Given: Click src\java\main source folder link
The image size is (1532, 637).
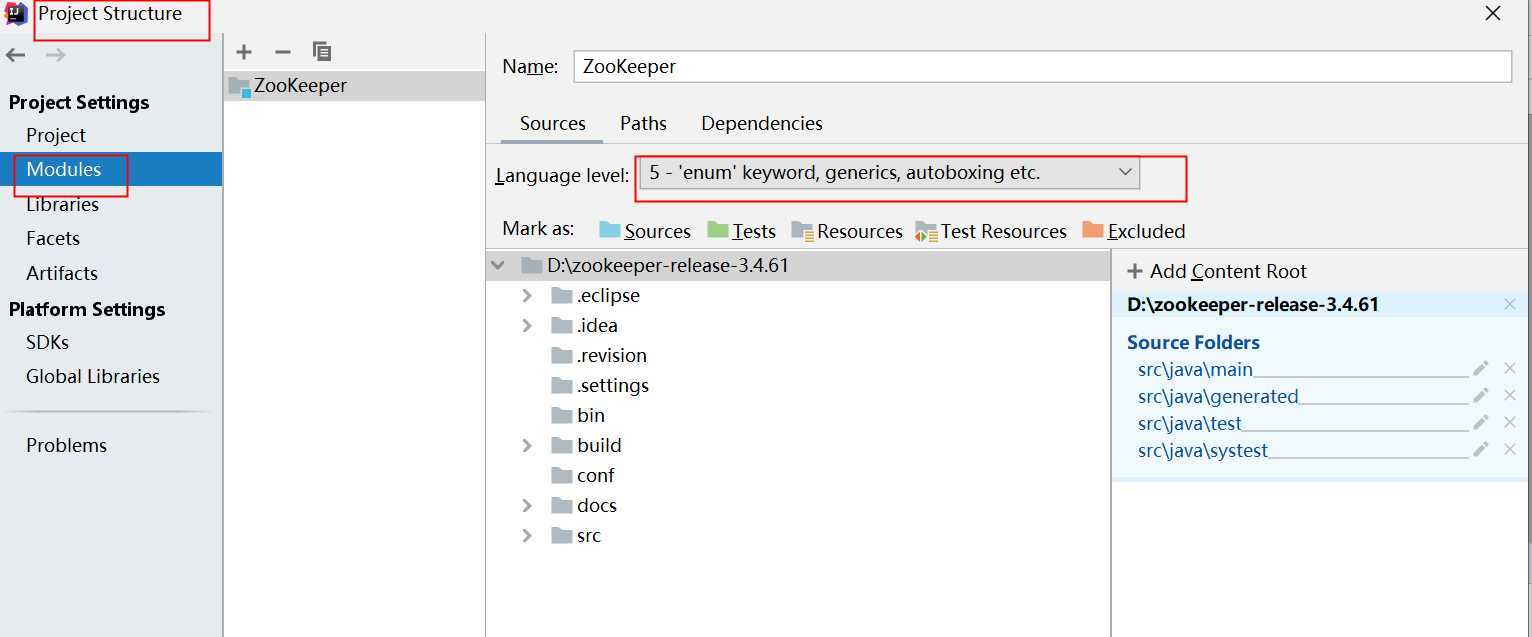Looking at the screenshot, I should tap(1195, 369).
